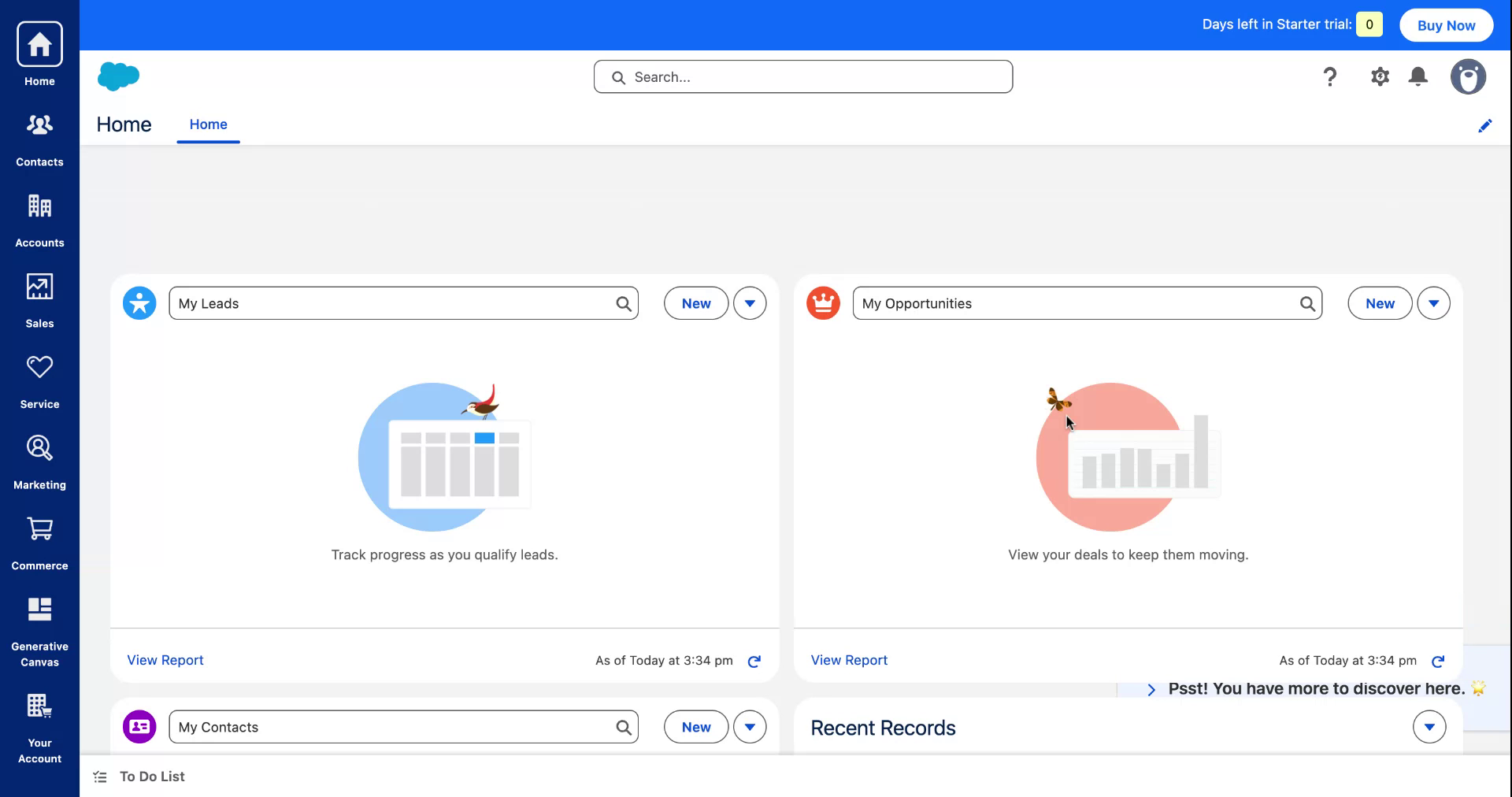Switch to the Home tab
This screenshot has width=1512, height=797.
[x=208, y=124]
